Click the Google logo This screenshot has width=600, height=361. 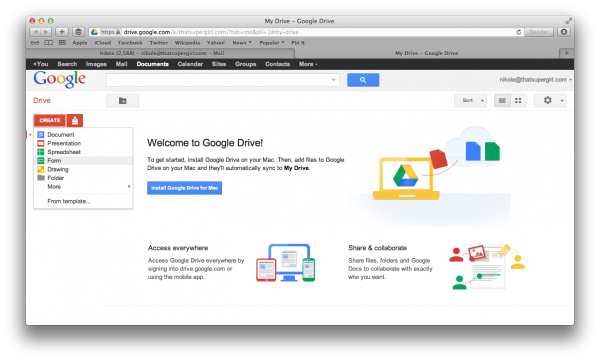(x=59, y=79)
